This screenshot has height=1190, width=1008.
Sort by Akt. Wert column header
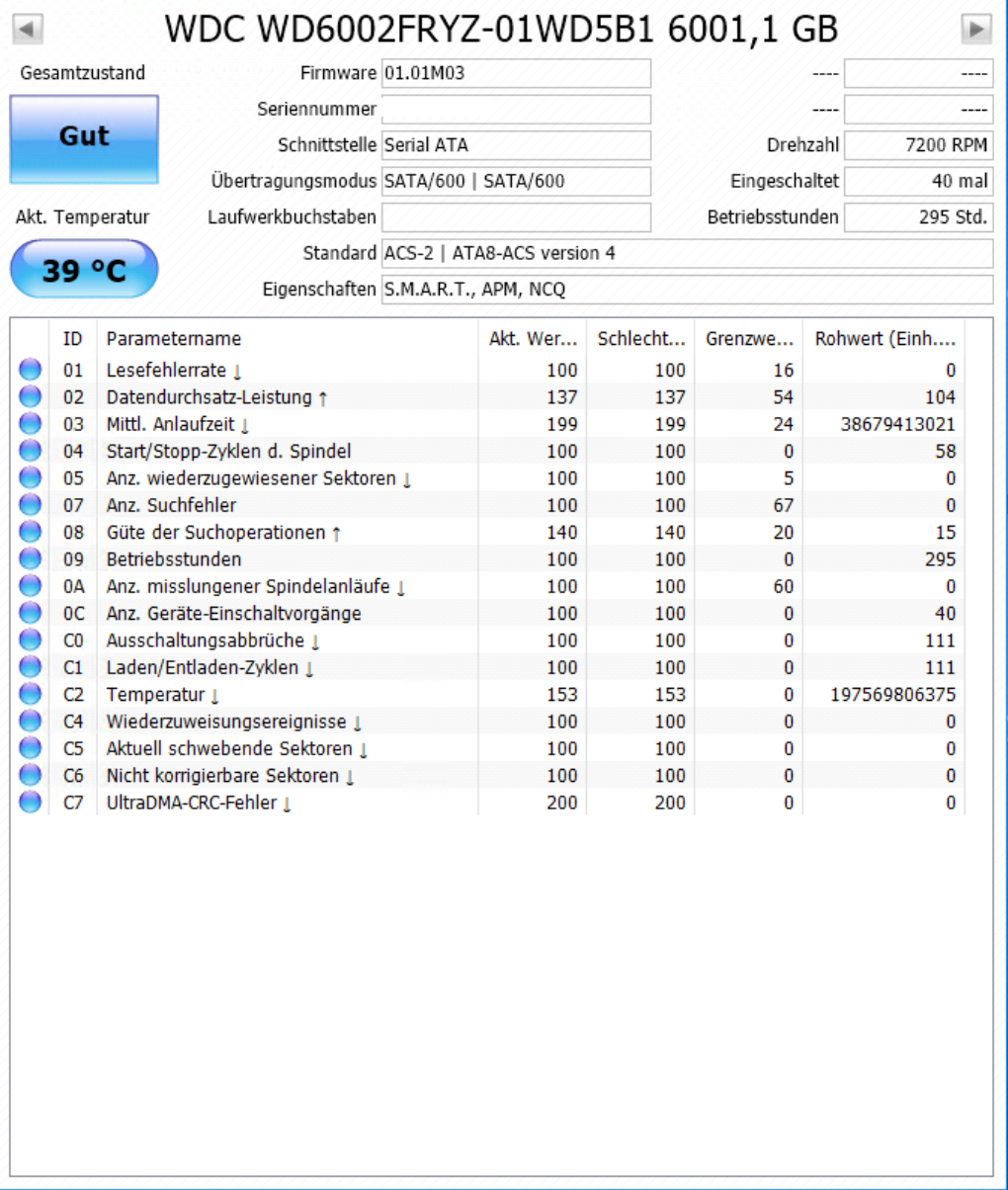533,339
